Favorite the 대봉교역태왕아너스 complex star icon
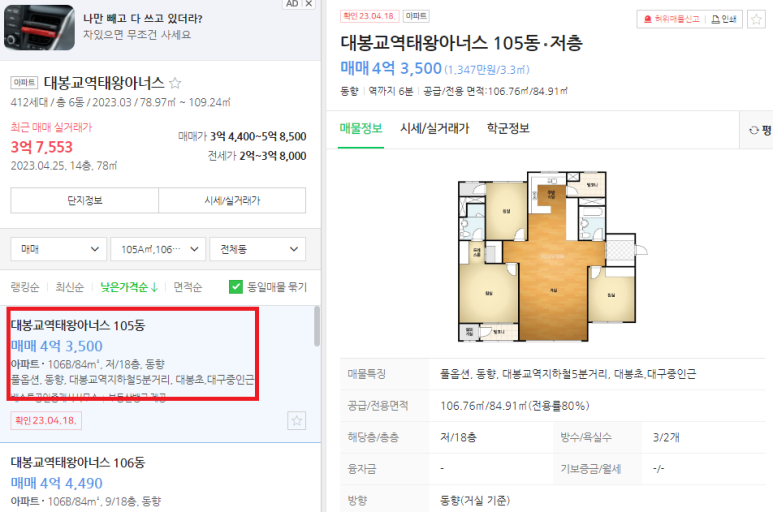Viewport: 773px width, 512px height. (x=175, y=83)
